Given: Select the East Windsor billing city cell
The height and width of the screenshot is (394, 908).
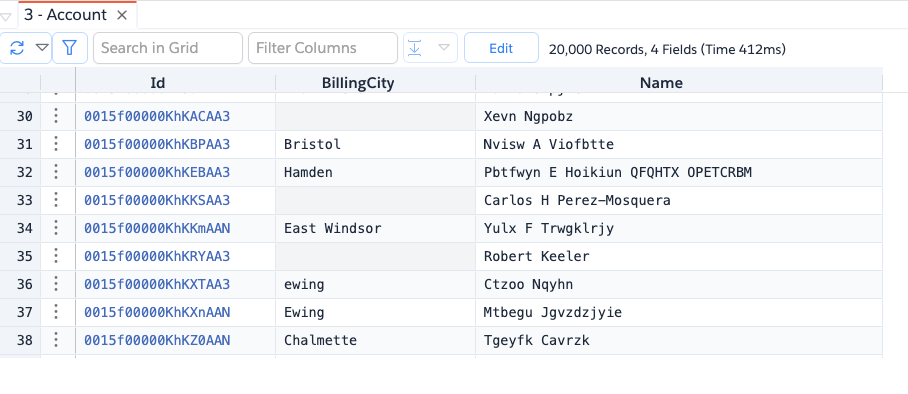Looking at the screenshot, I should coord(375,228).
